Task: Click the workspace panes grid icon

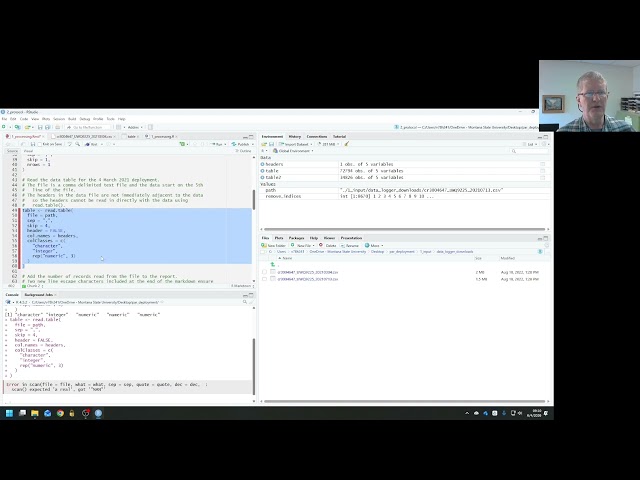Action: (119, 127)
